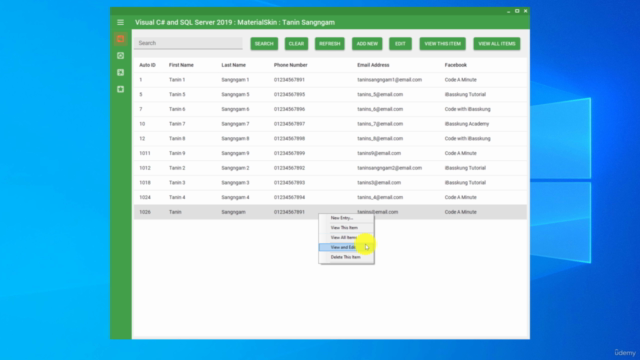Show everything with VIEW ALL ITEMS

[x=497, y=44]
